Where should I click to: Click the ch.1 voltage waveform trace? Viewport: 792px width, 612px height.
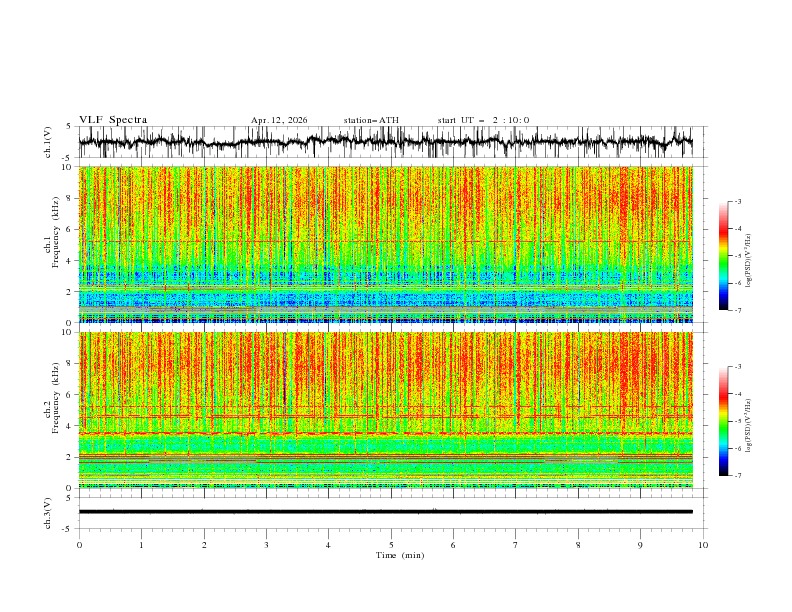385,141
